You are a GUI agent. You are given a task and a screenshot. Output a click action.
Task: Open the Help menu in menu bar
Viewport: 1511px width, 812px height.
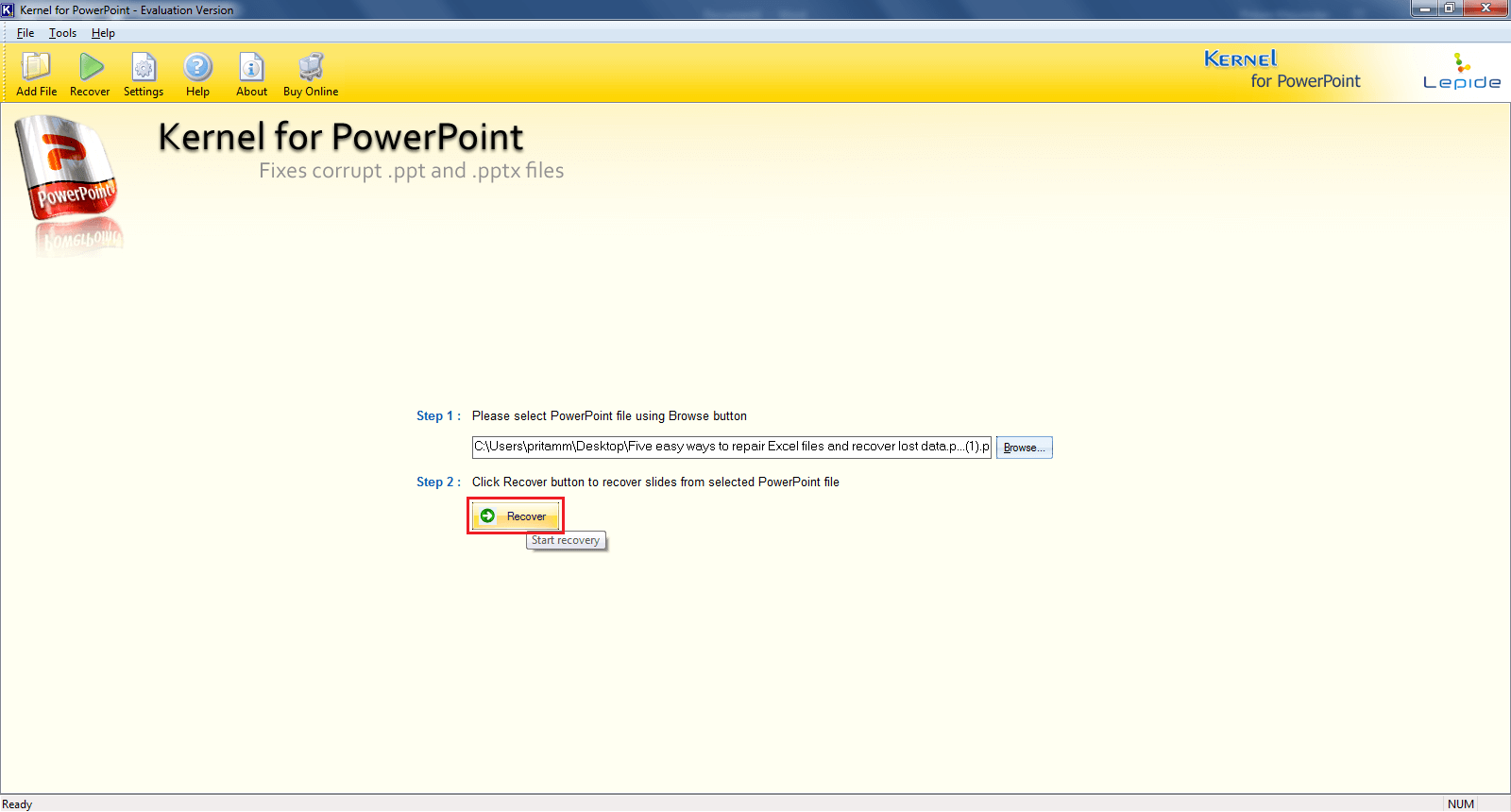(103, 33)
